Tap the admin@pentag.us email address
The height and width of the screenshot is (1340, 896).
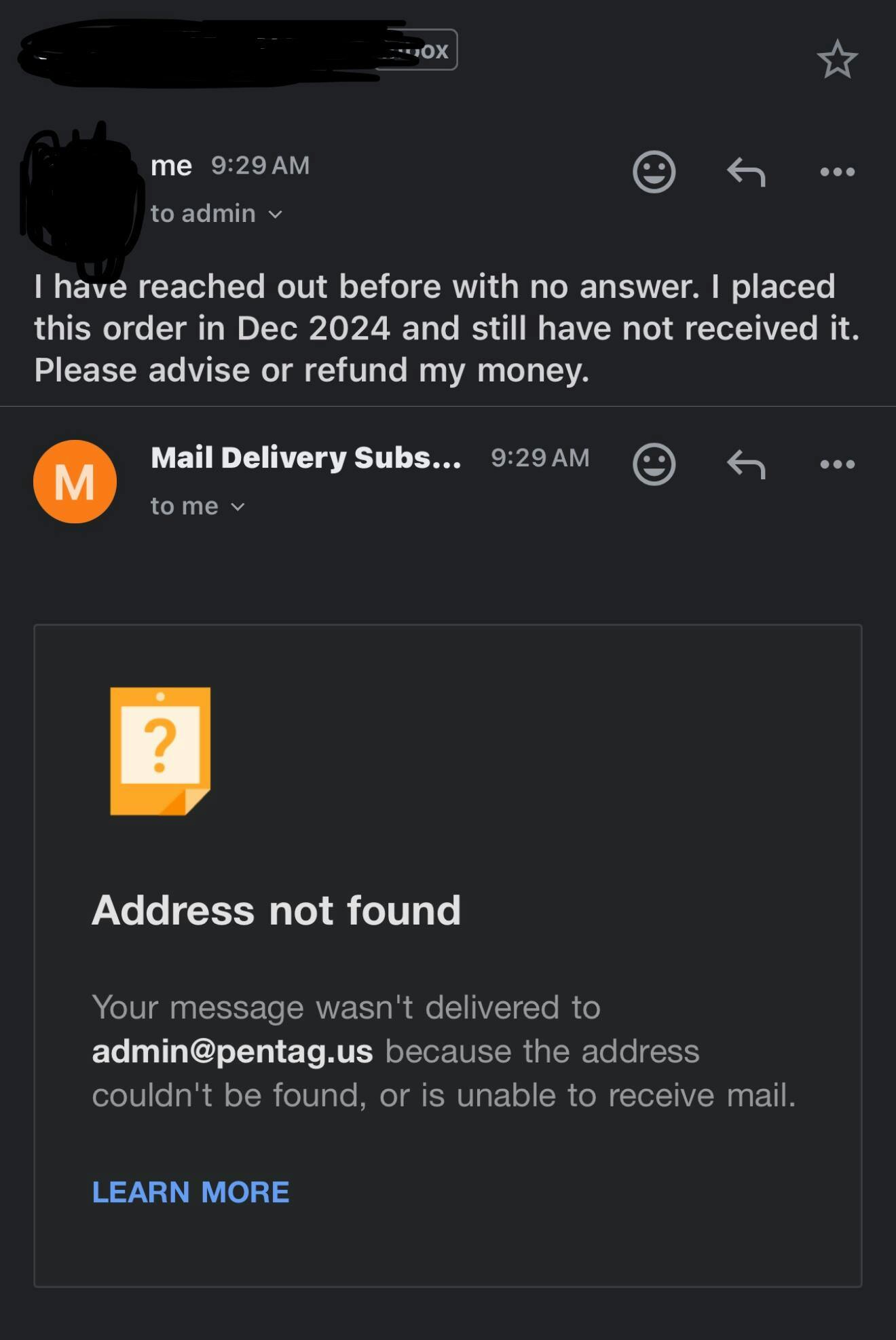click(x=232, y=1051)
